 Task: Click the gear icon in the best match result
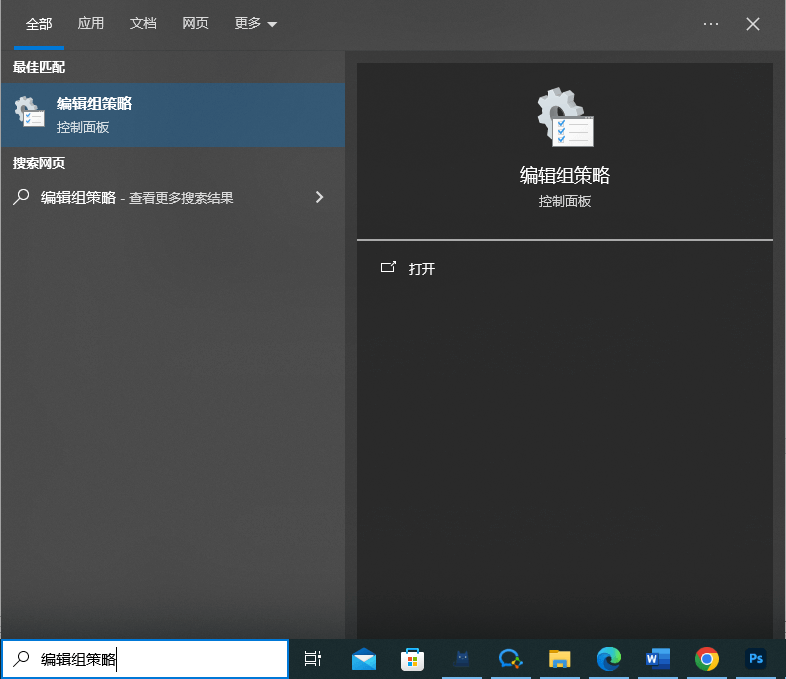click(29, 111)
